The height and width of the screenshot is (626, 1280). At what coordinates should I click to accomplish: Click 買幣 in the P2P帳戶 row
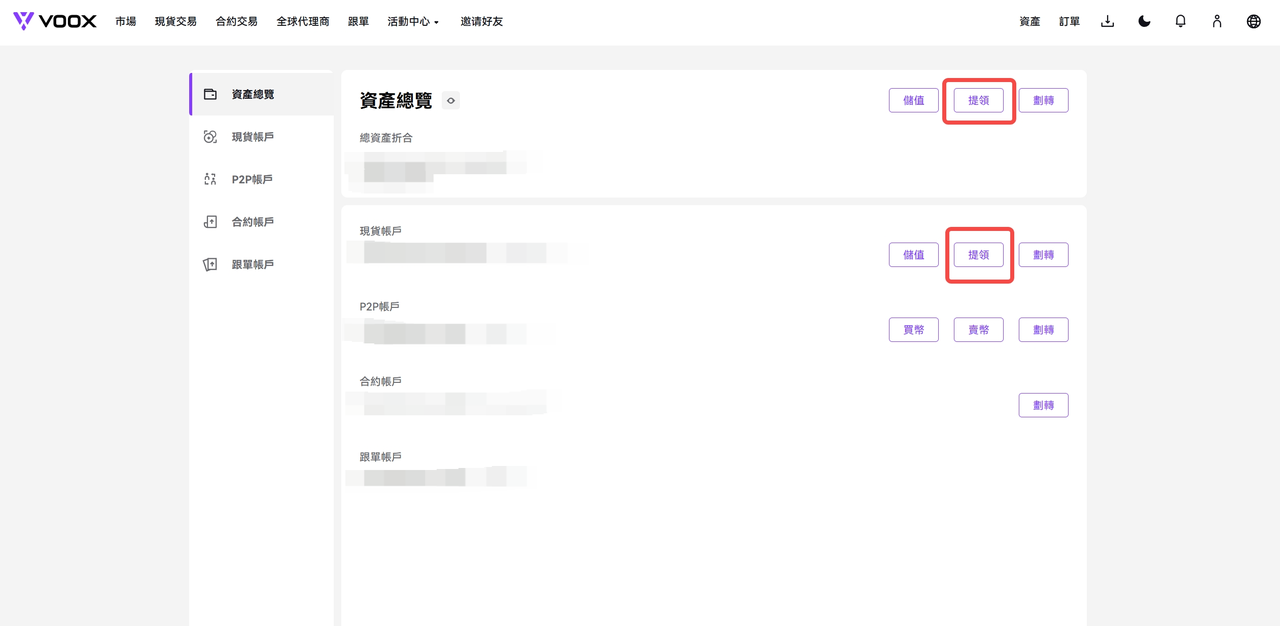tap(913, 330)
